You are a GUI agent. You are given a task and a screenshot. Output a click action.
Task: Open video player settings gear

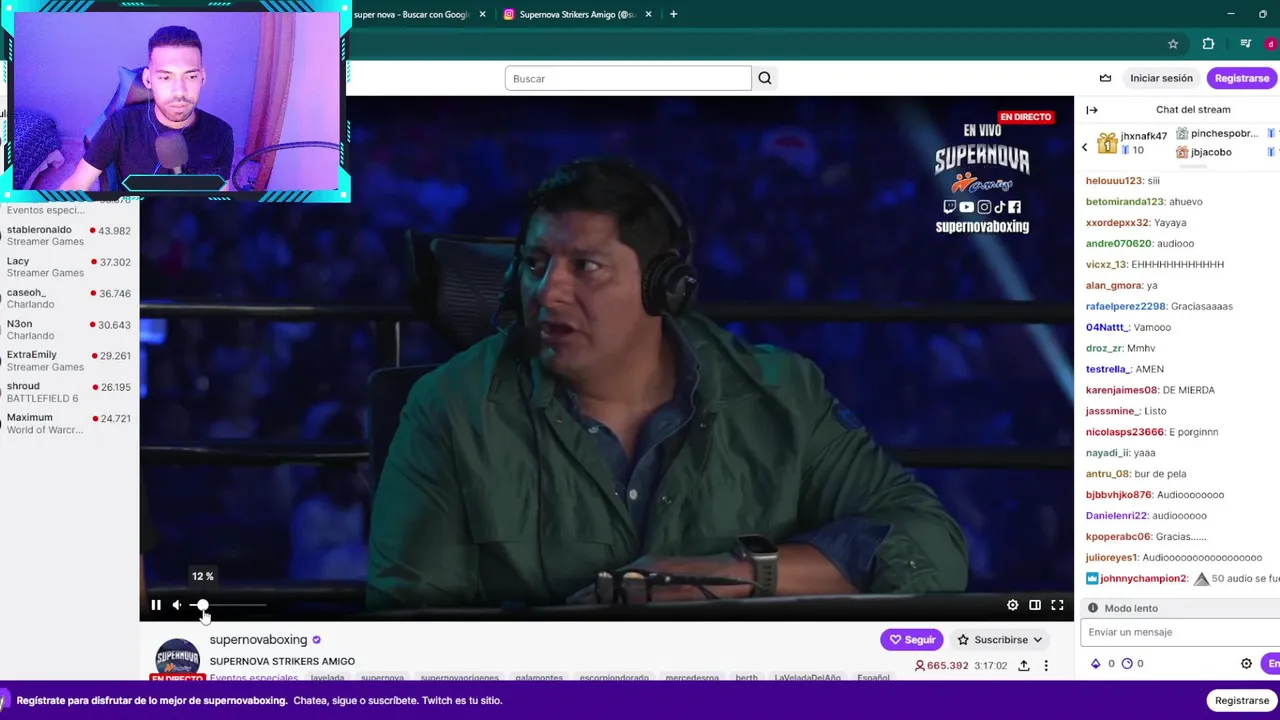[1013, 605]
